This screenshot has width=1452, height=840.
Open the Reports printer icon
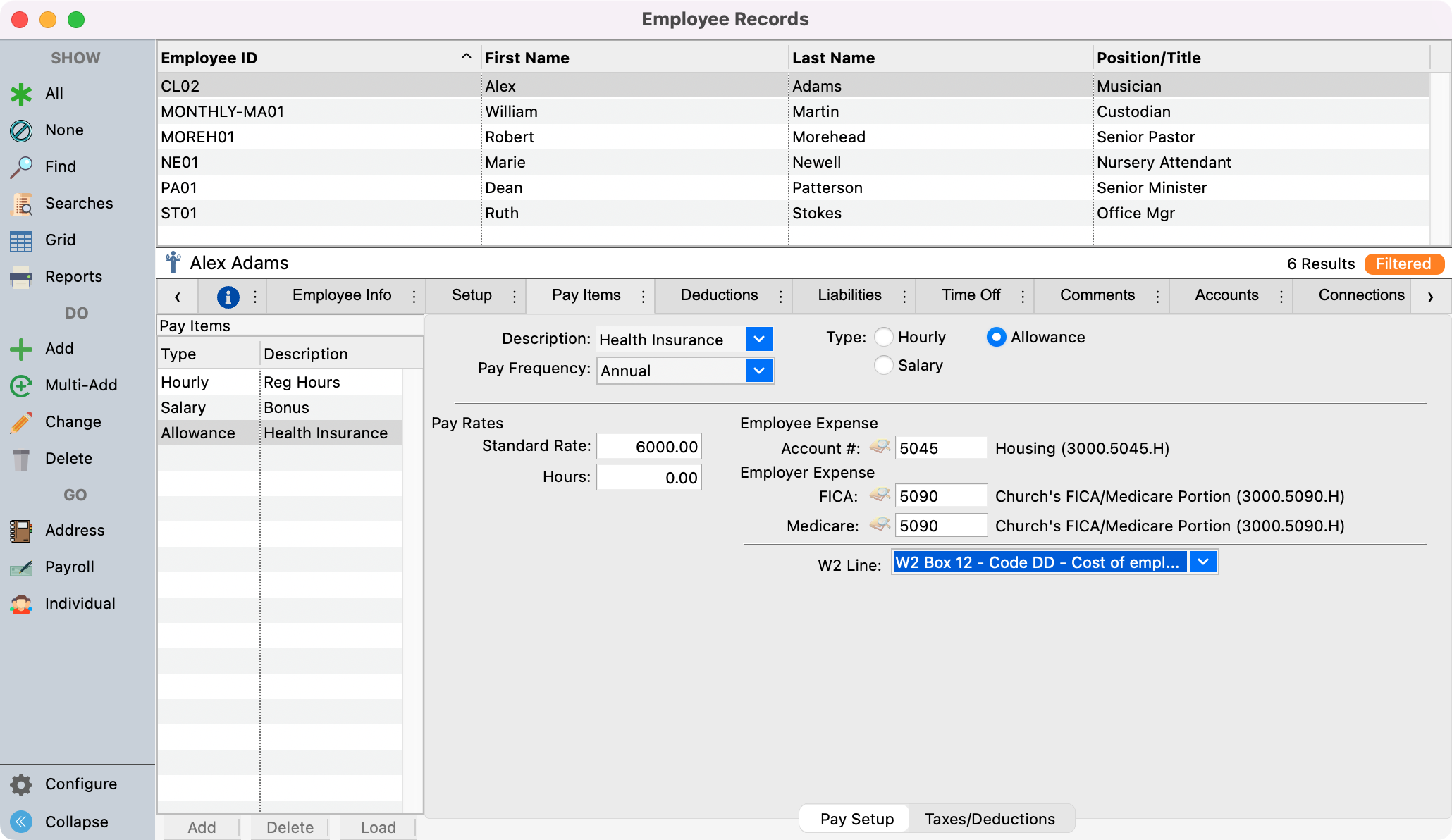[21, 277]
